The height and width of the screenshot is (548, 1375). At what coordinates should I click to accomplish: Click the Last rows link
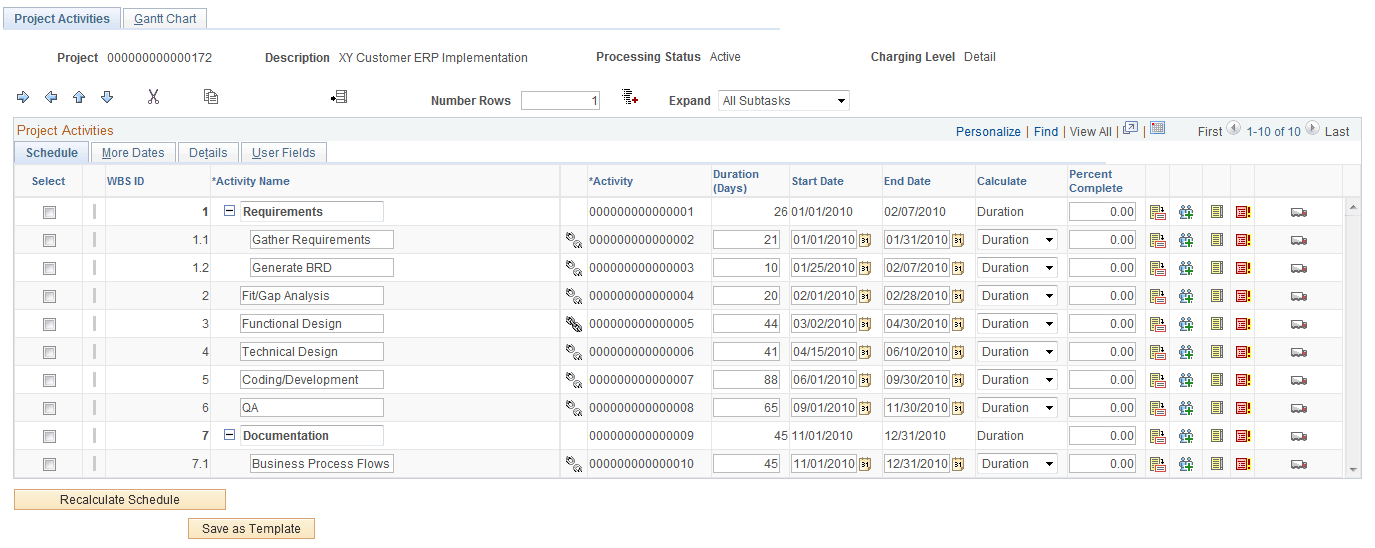click(1337, 132)
